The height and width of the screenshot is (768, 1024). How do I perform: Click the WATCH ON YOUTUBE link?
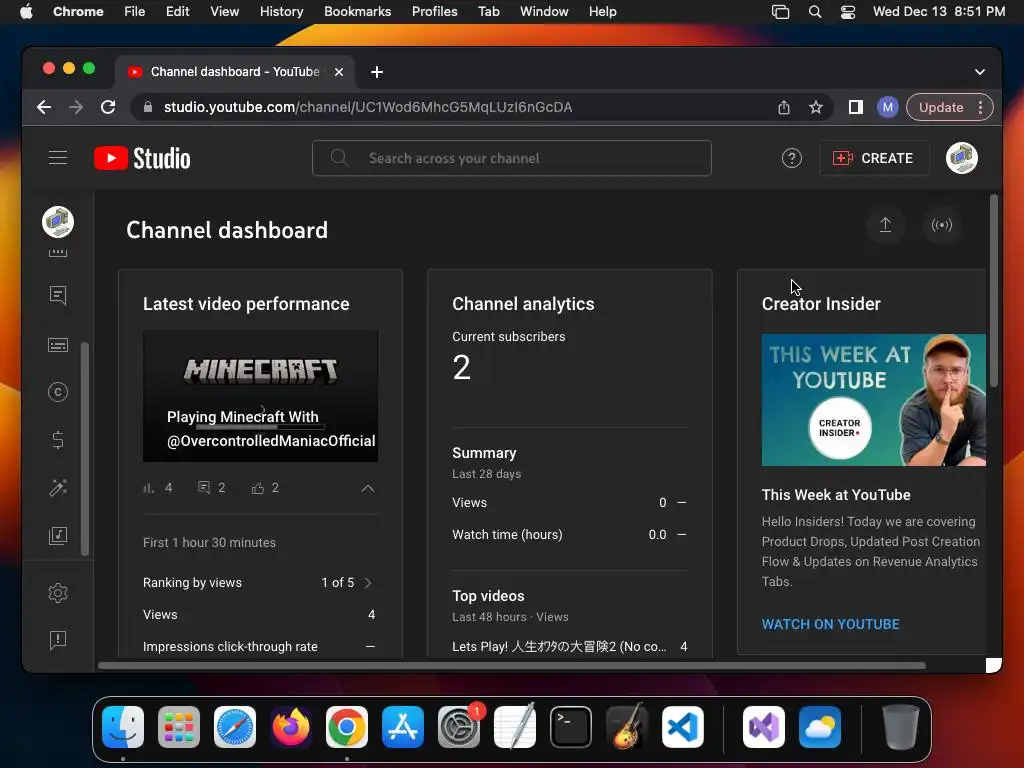point(830,624)
